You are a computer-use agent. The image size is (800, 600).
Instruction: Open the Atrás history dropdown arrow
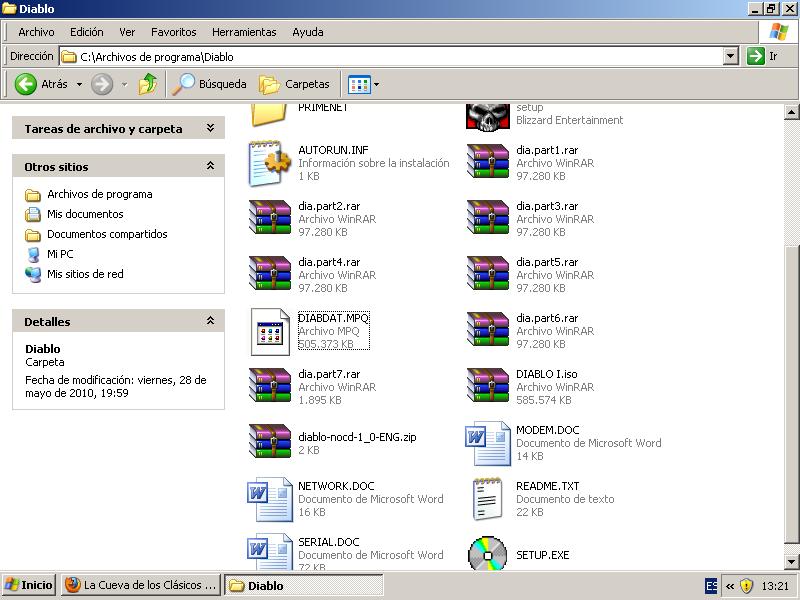point(80,84)
